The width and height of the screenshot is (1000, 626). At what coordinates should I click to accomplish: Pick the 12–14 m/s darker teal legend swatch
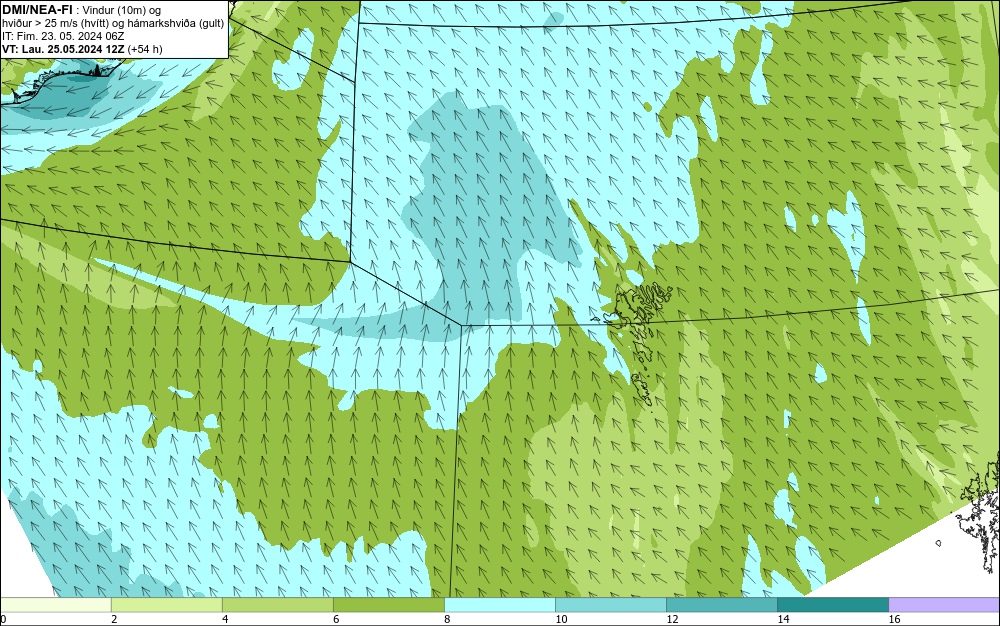(x=721, y=604)
